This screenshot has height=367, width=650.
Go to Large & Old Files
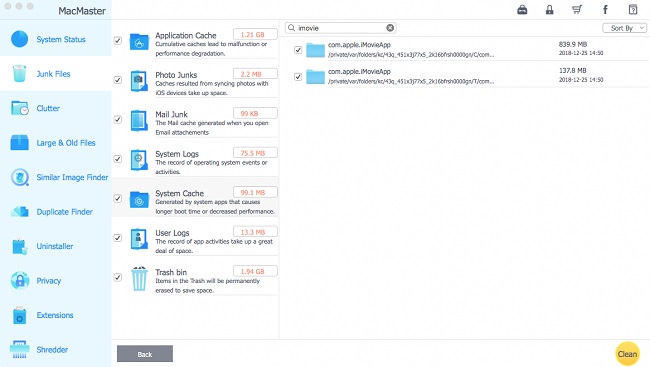[66, 143]
